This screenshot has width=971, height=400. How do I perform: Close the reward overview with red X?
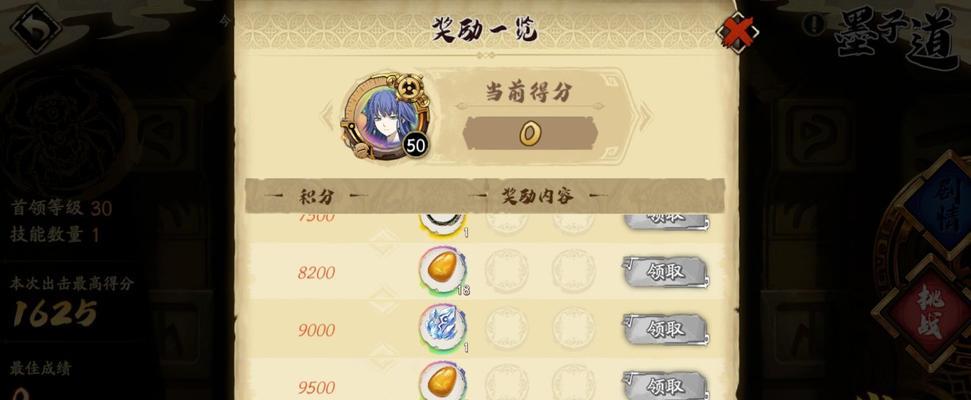737,30
